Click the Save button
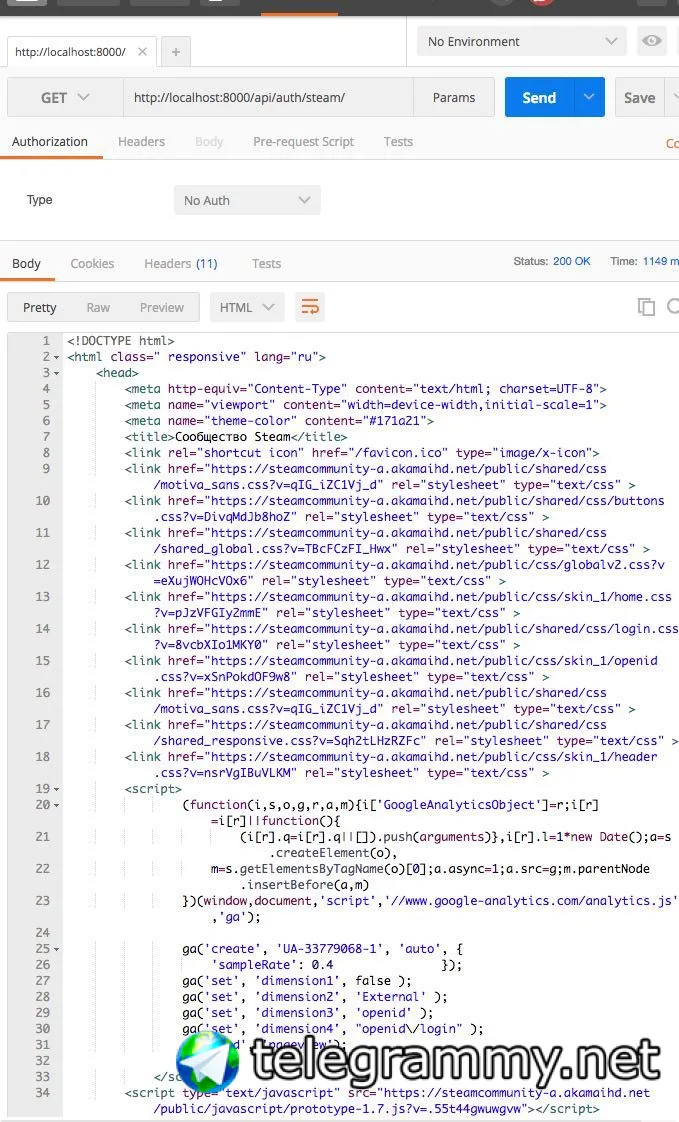Image resolution: width=679 pixels, height=1122 pixels. [639, 97]
